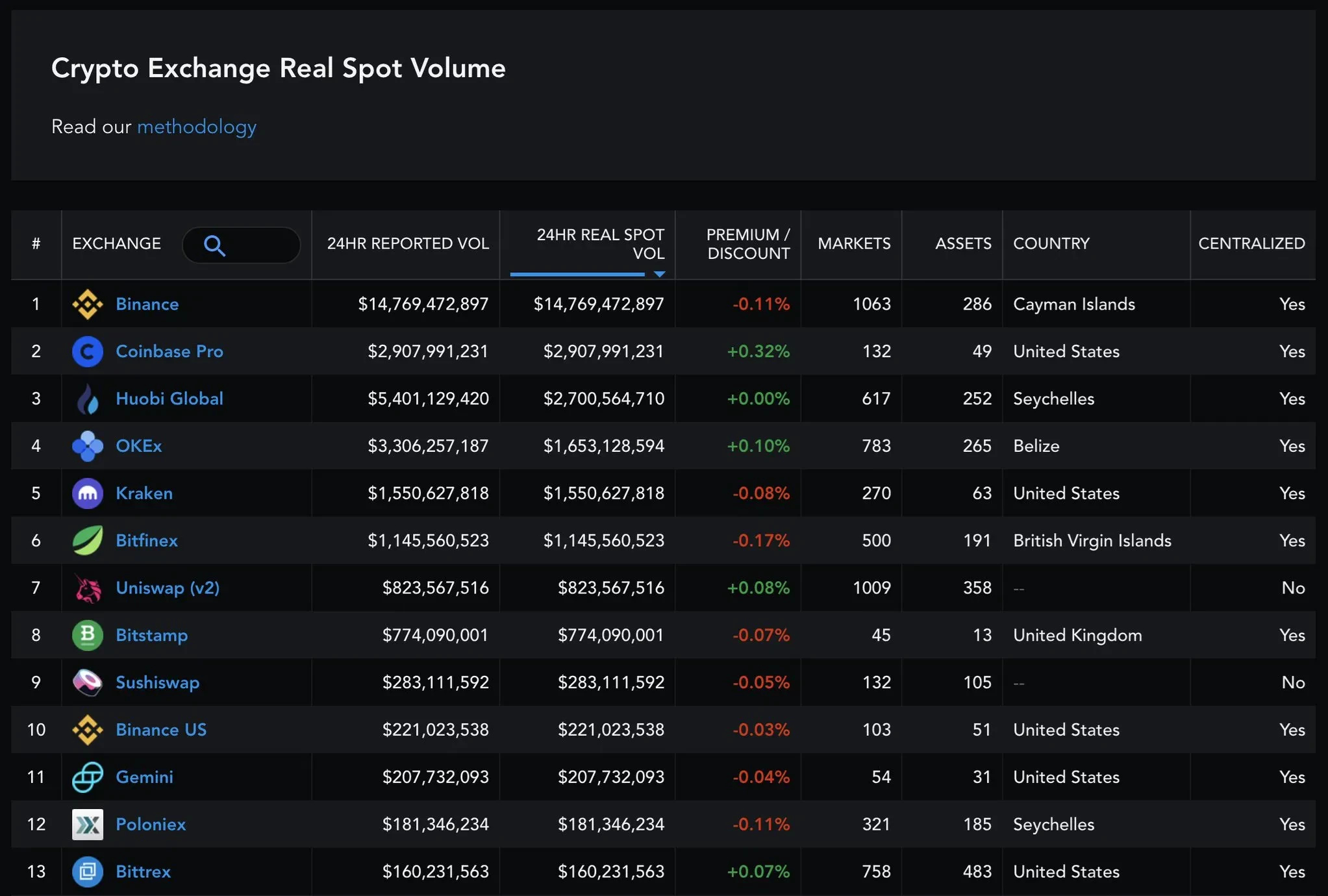Image resolution: width=1328 pixels, height=896 pixels.
Task: Click the Poloniex logo icon
Action: 88,825
